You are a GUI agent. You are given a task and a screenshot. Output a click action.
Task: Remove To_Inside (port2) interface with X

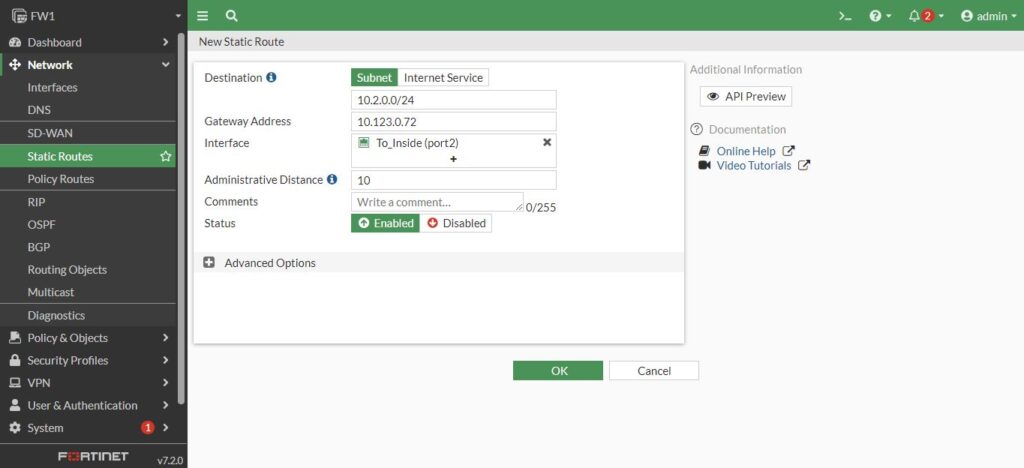pyautogui.click(x=547, y=143)
